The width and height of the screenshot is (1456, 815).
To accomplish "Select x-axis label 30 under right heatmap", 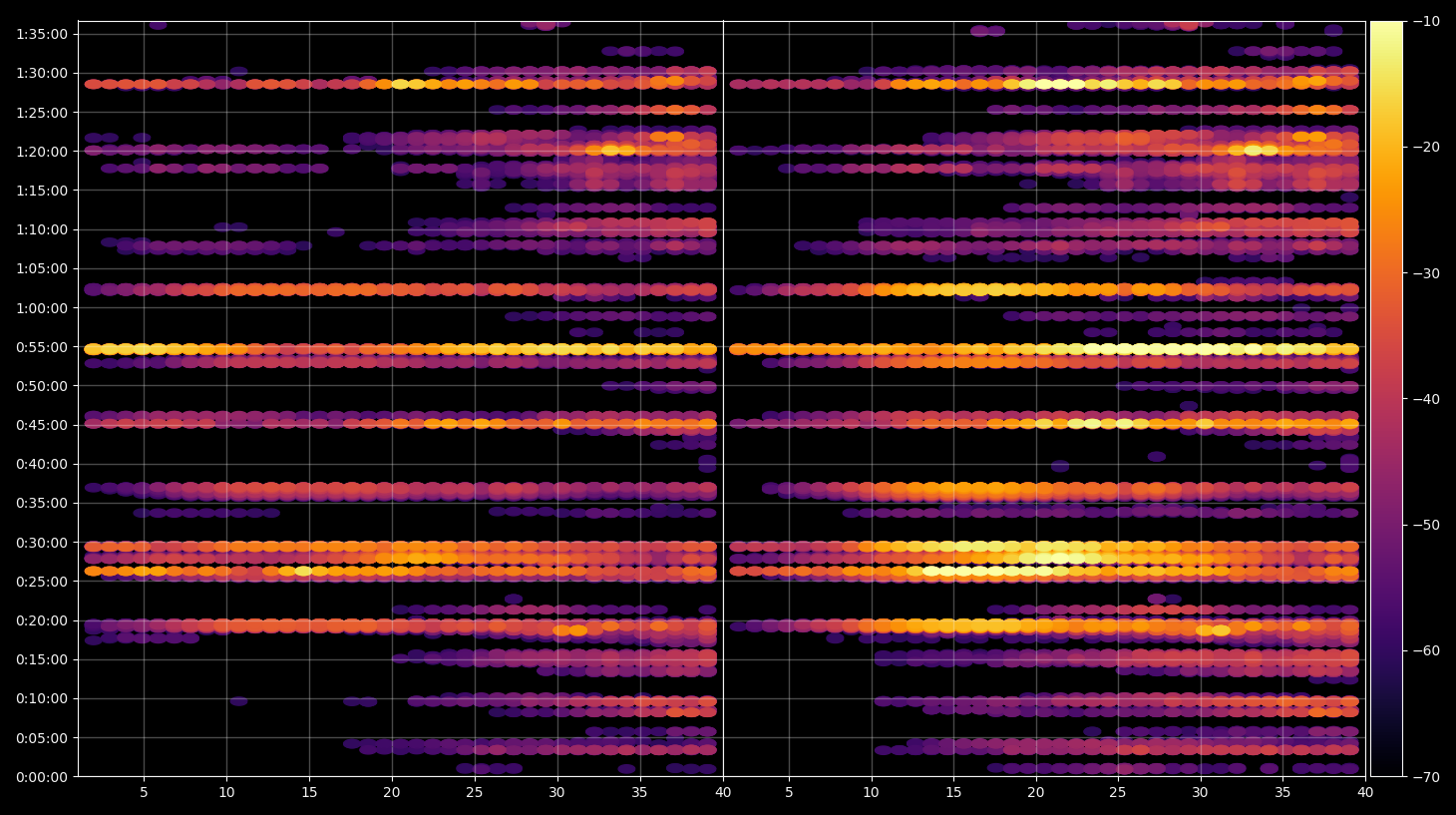I will (1201, 793).
